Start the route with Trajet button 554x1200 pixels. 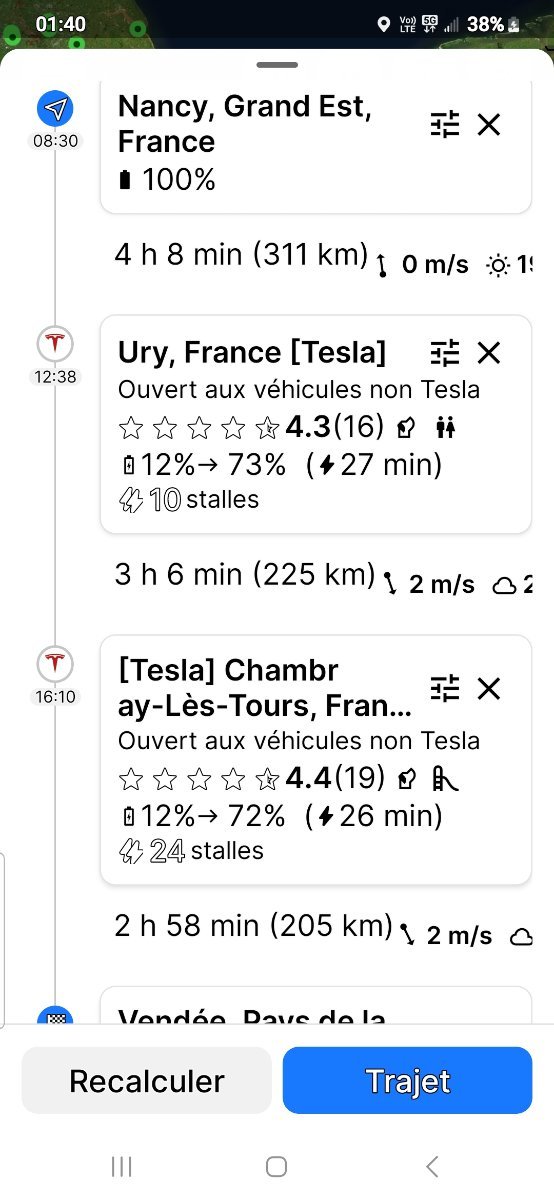[x=408, y=1081]
